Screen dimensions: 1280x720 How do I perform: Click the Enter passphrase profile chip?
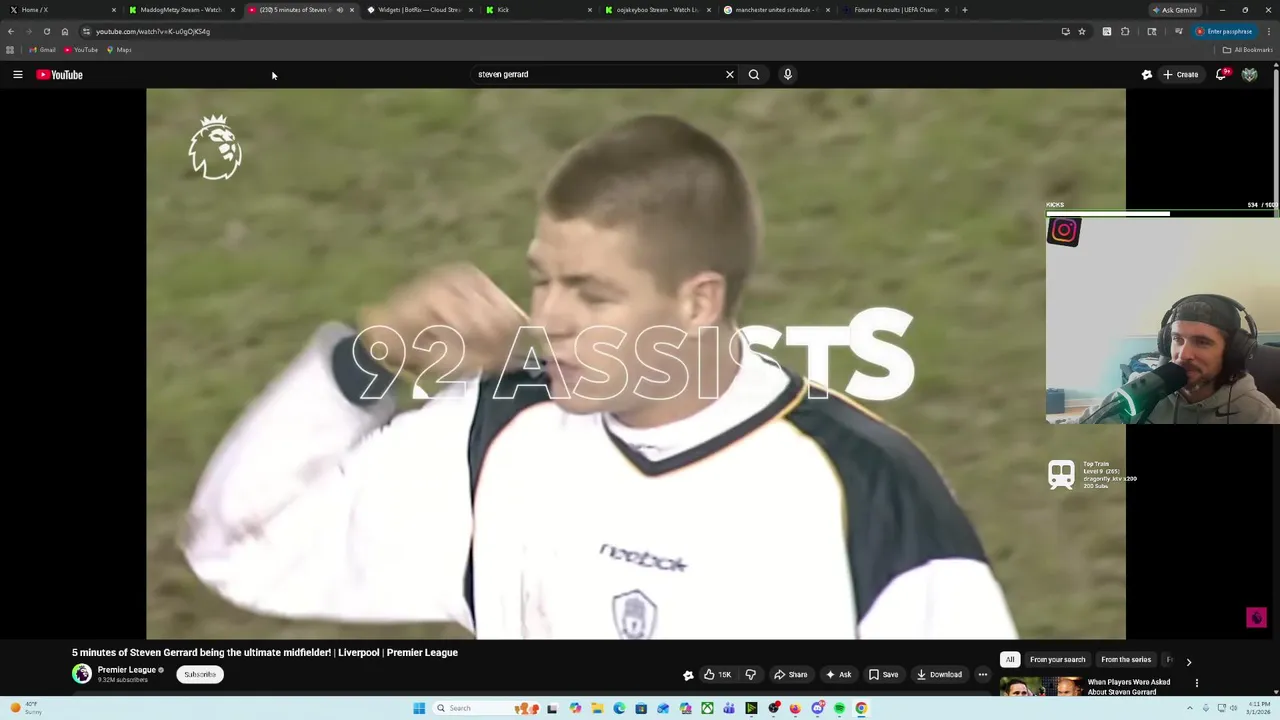click(1224, 31)
